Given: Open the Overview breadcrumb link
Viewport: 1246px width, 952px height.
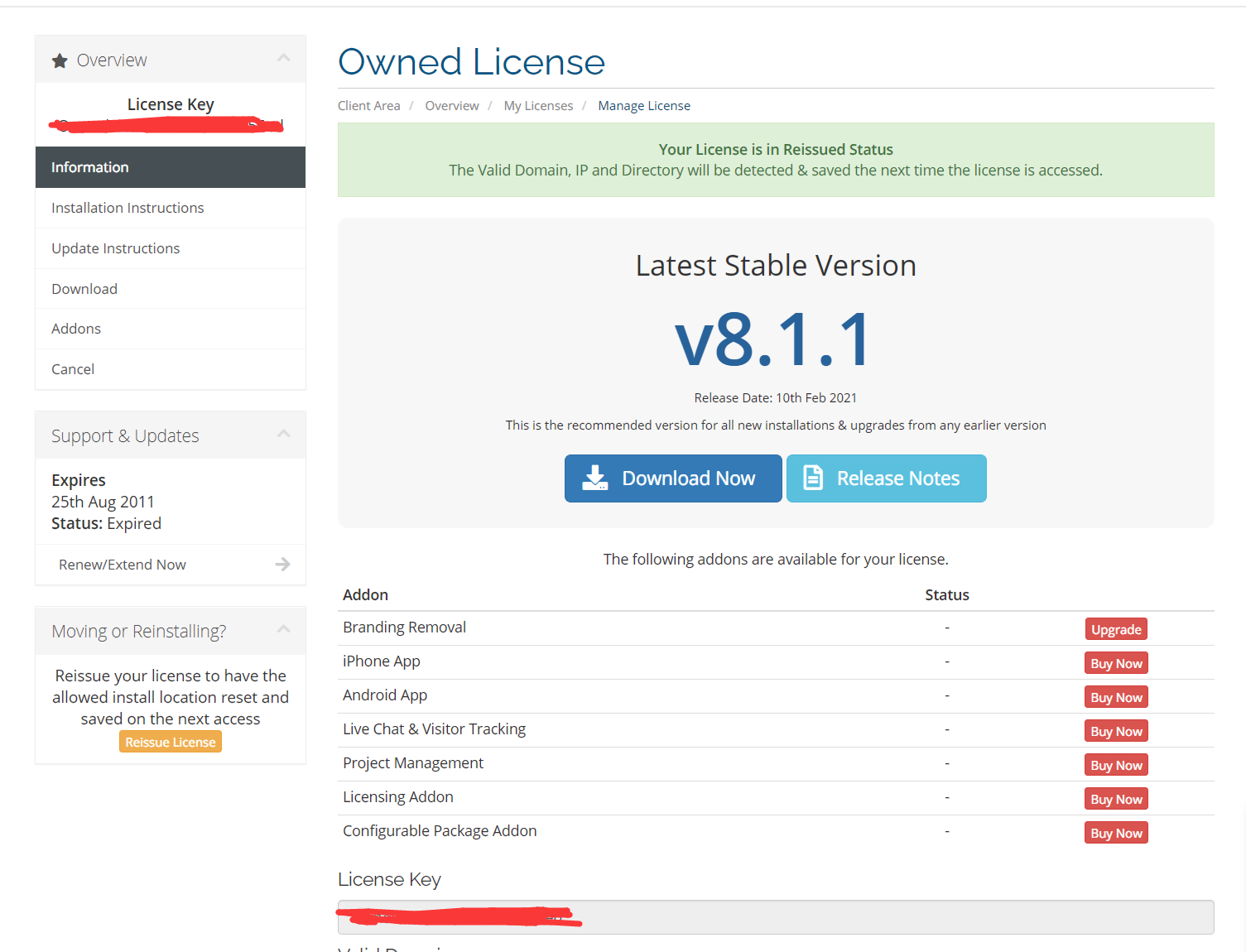Looking at the screenshot, I should click(x=452, y=106).
